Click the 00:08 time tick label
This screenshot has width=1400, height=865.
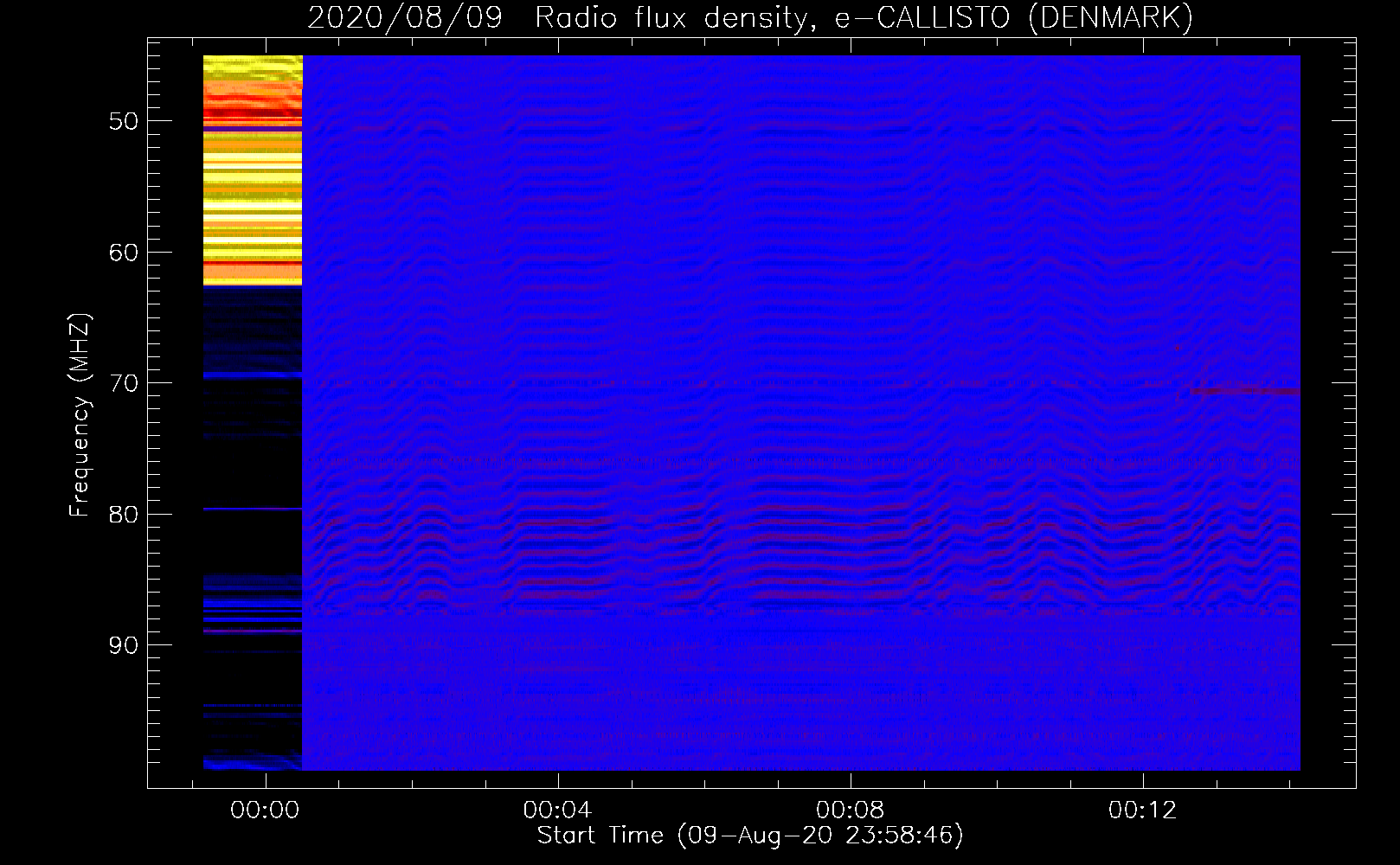coord(851,811)
